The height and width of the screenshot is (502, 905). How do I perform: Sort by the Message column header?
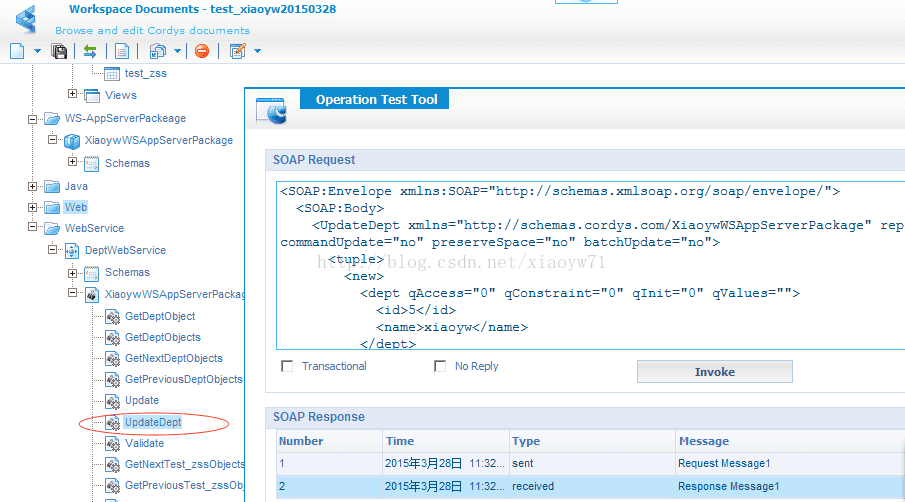click(790, 441)
